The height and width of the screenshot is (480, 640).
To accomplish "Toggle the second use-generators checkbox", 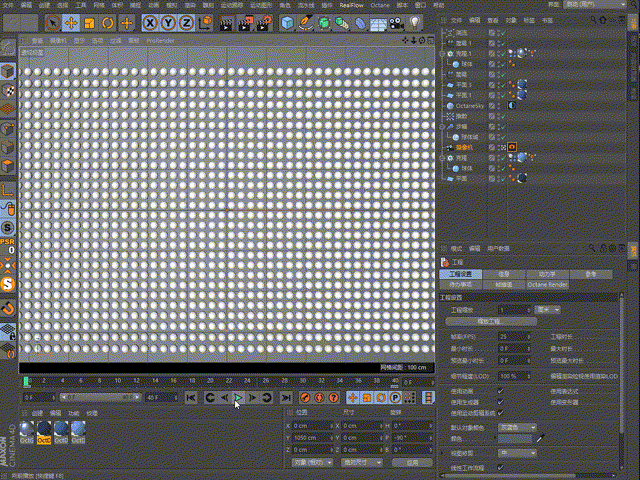I will (x=500, y=402).
